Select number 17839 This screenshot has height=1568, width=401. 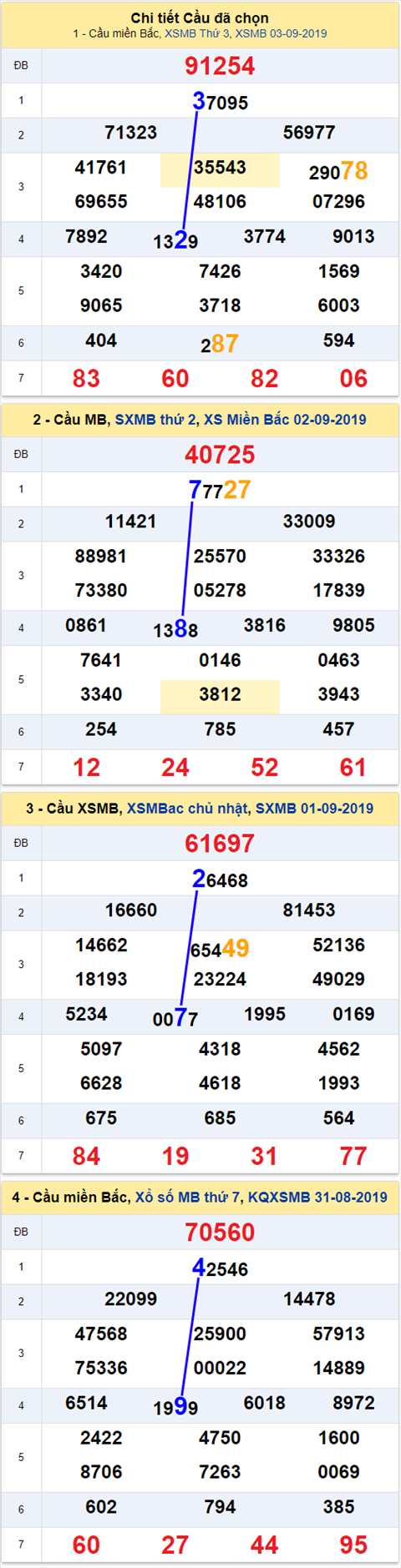click(x=338, y=591)
